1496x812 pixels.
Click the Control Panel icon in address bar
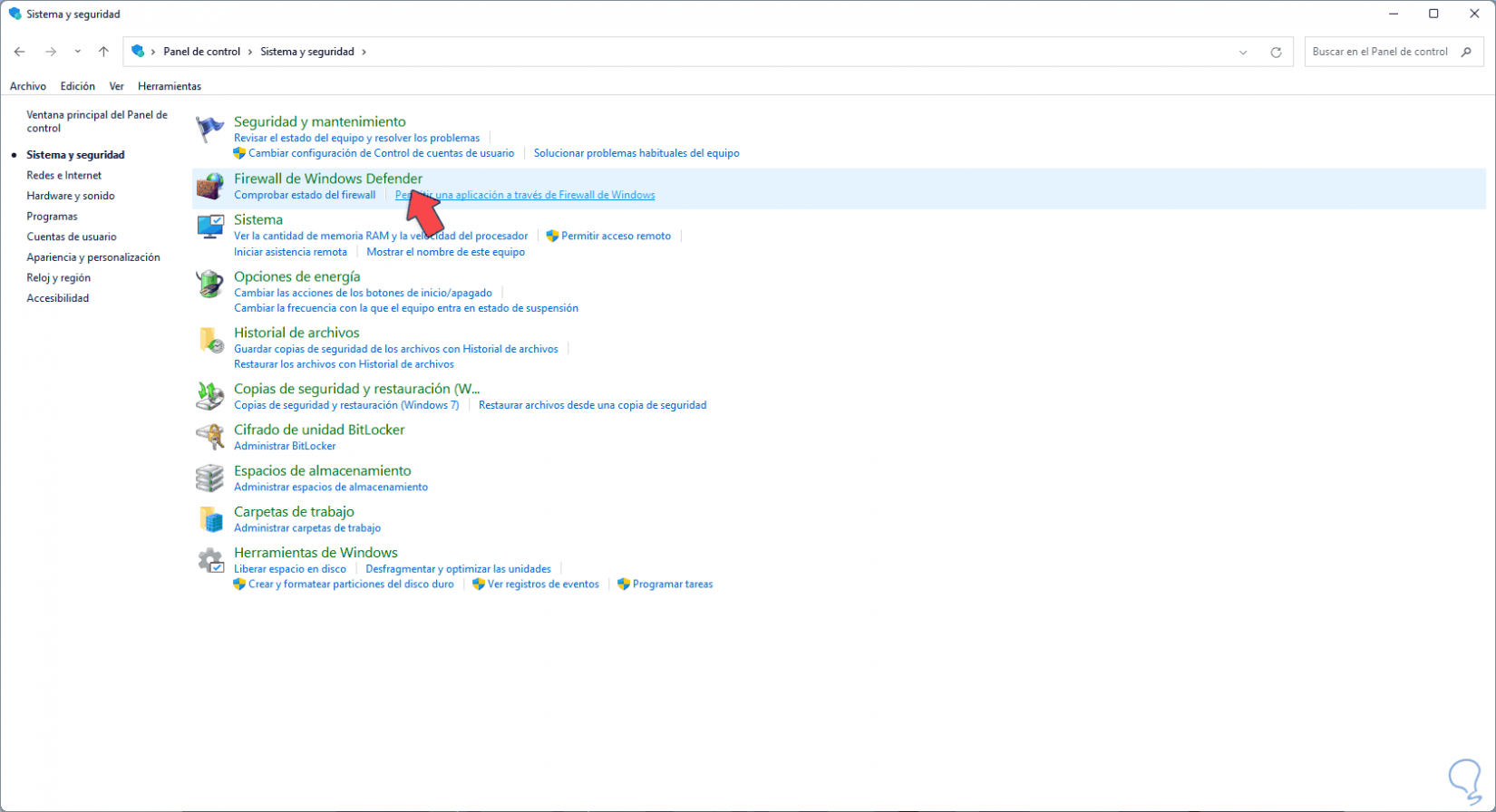[138, 51]
